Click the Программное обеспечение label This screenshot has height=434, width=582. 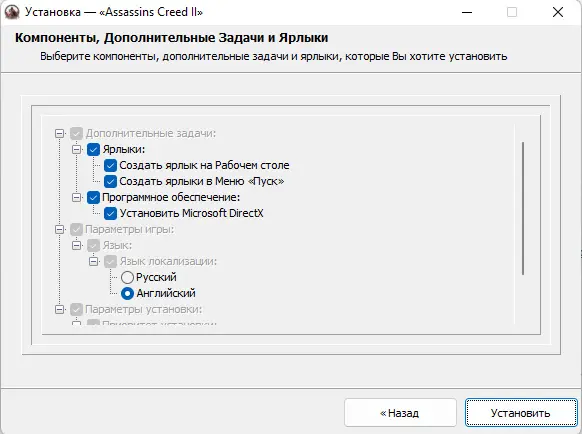click(x=171, y=197)
